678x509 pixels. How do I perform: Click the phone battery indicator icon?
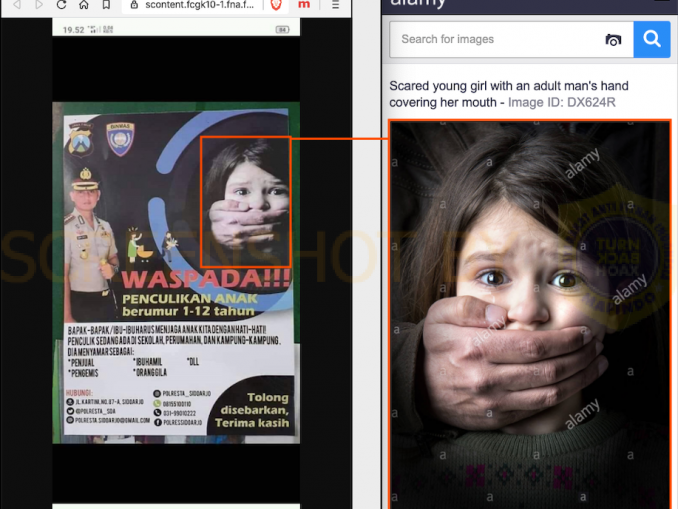click(282, 29)
